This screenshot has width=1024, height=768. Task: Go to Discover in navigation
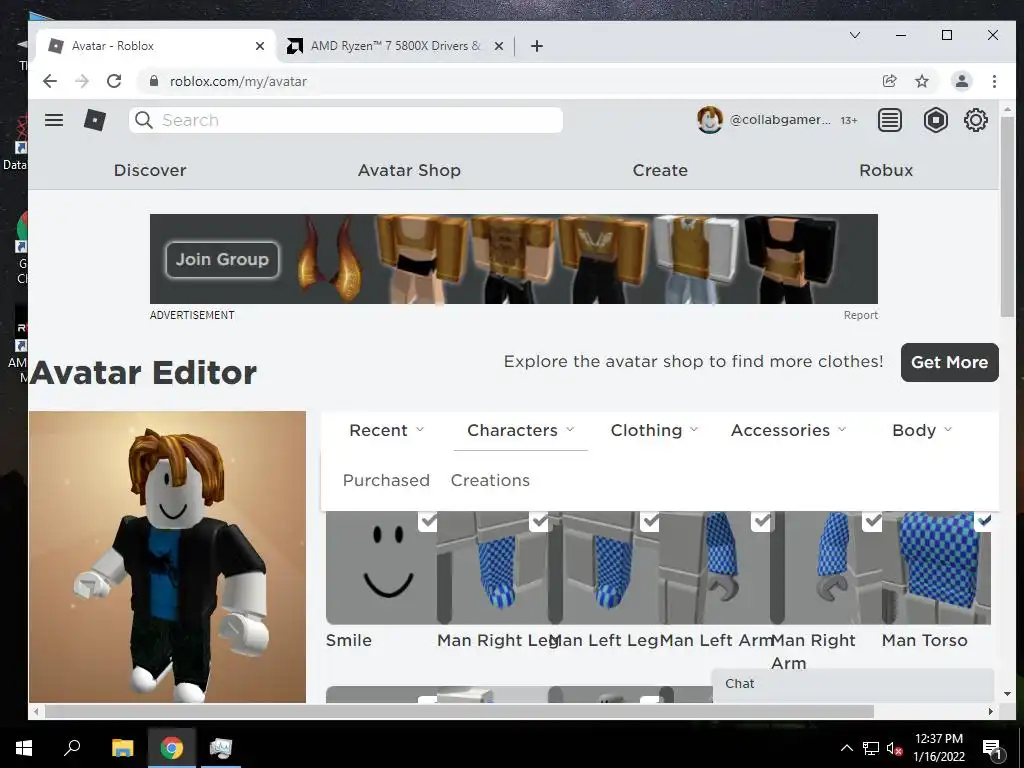click(x=150, y=170)
